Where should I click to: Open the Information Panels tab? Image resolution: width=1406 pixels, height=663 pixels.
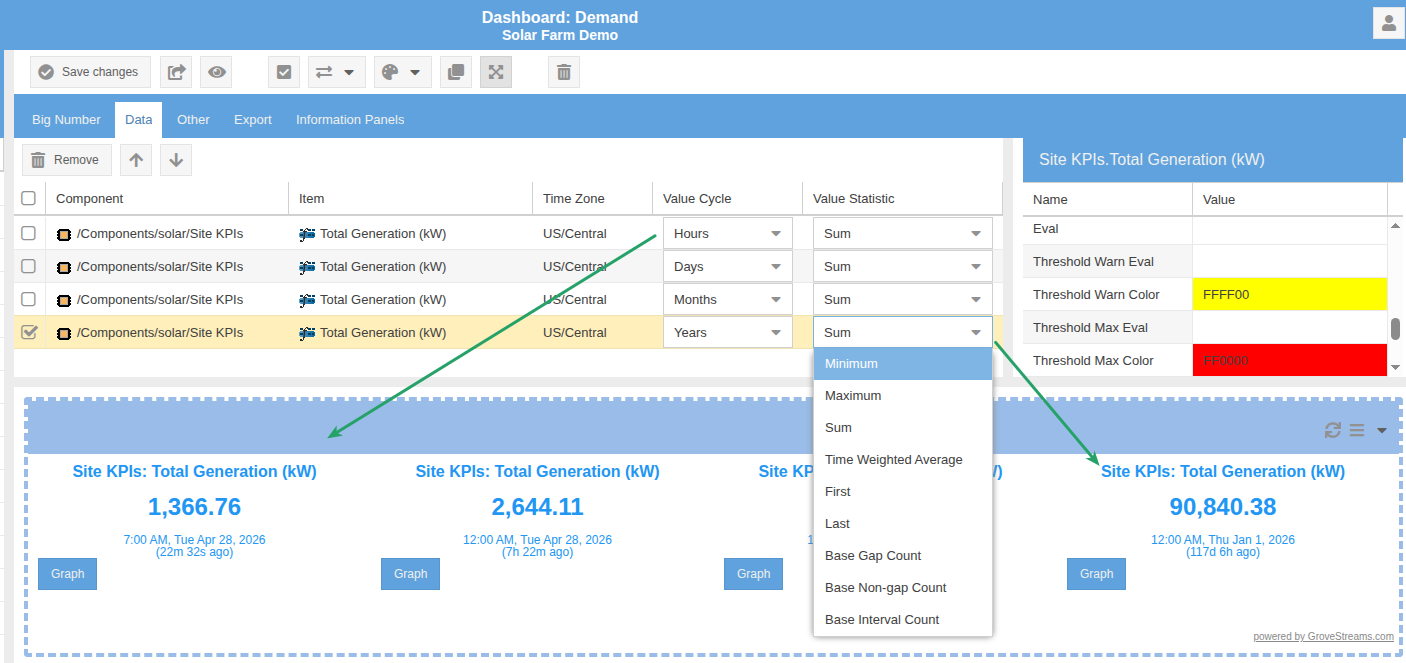point(350,120)
